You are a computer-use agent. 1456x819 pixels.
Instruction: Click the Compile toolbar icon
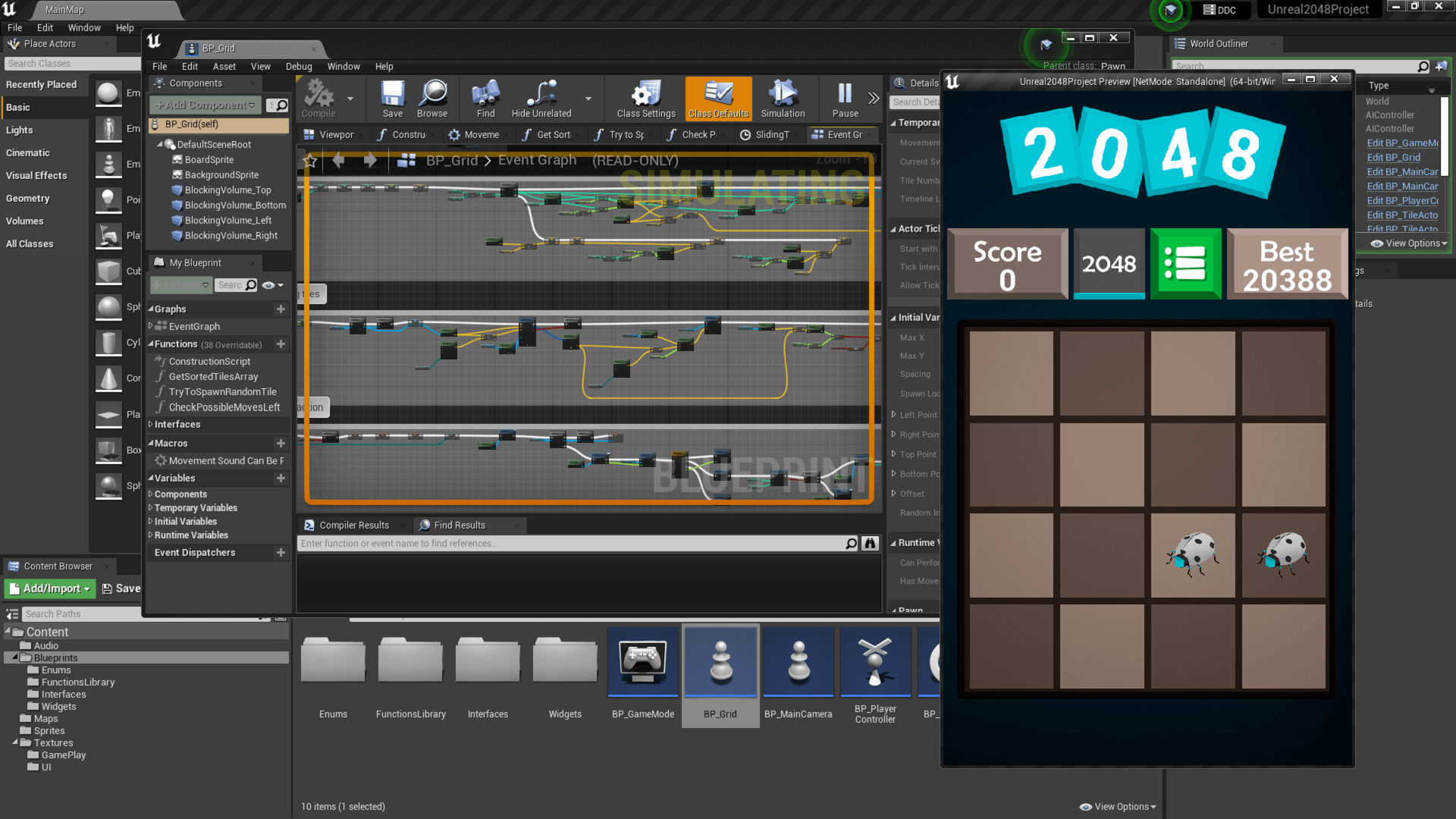(x=318, y=99)
